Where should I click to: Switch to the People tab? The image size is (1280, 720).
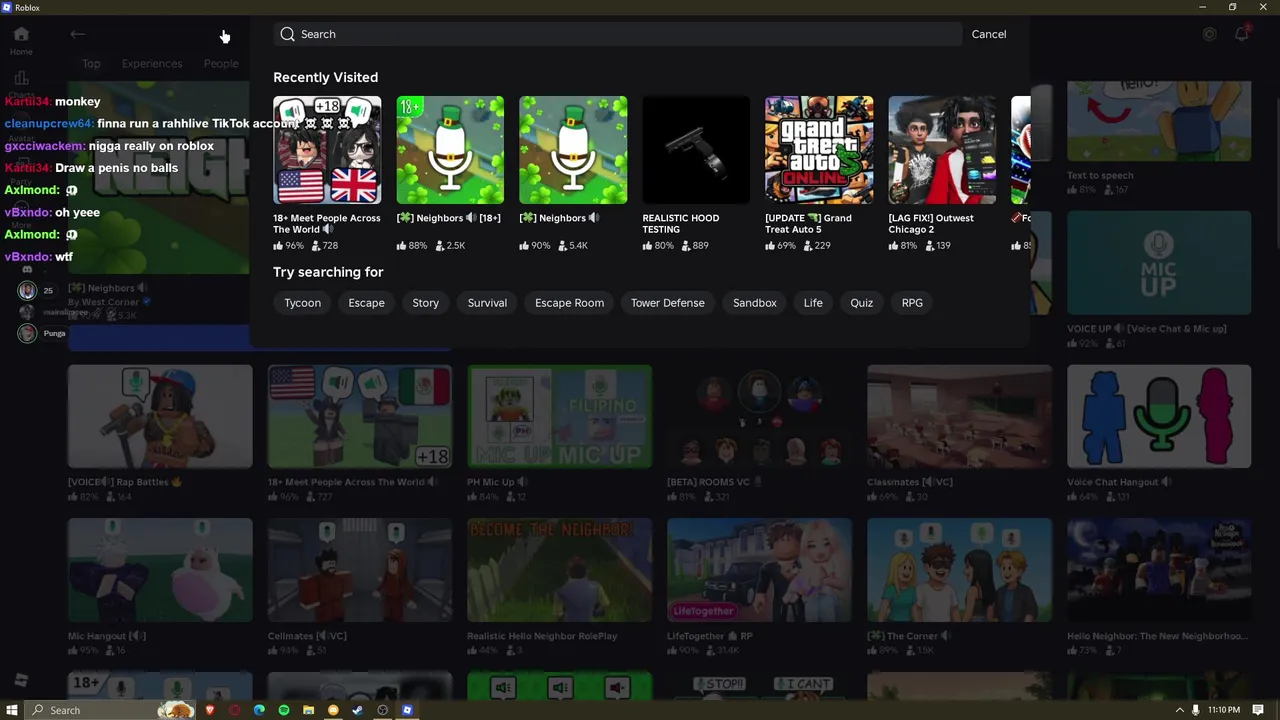[221, 64]
